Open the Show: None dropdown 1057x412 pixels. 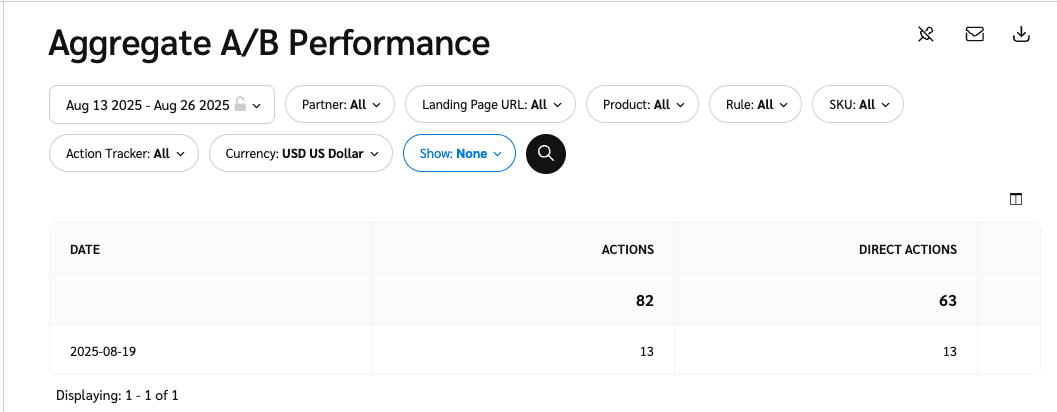[x=459, y=154]
